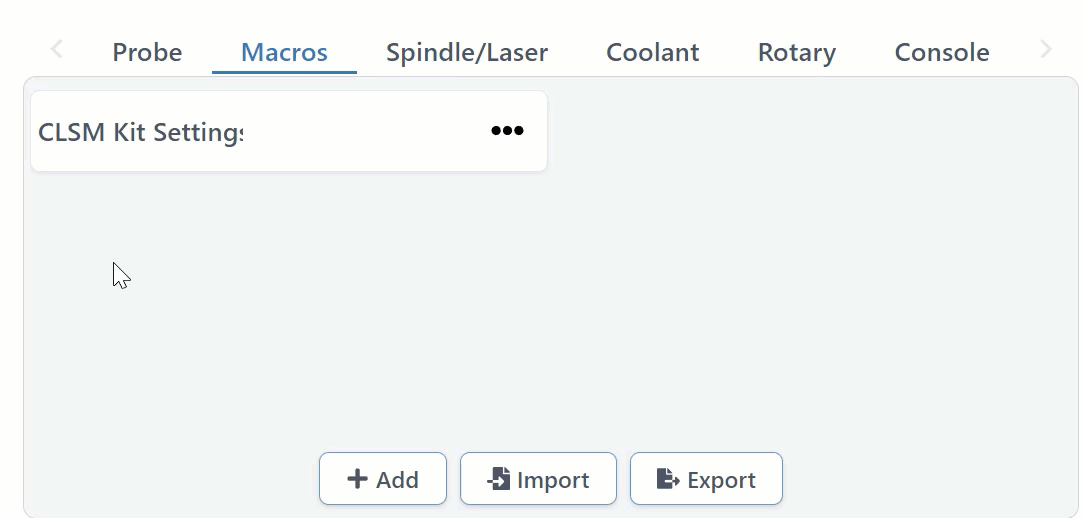
Task: Go to the Coolant tab
Action: click(652, 52)
